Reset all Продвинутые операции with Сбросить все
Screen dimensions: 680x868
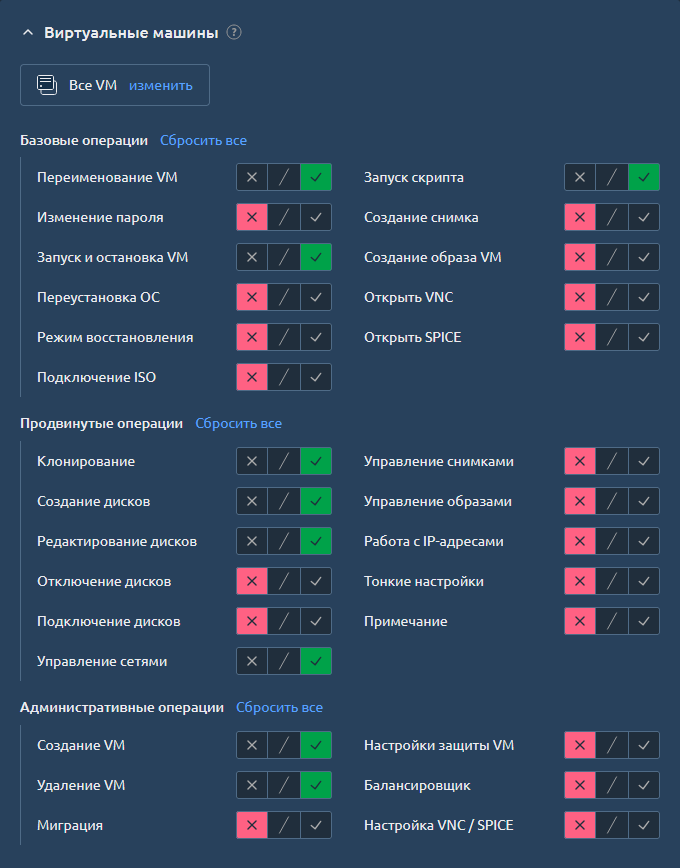pos(239,423)
